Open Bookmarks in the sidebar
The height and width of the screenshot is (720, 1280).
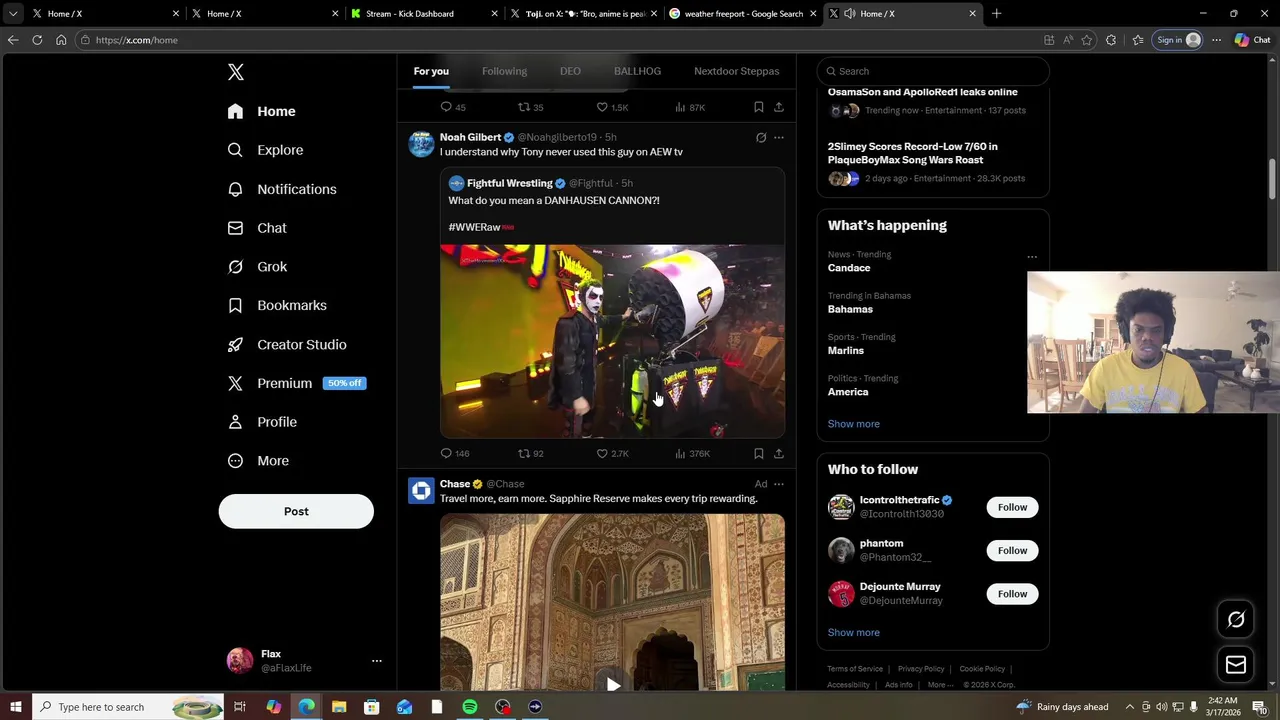(278, 305)
